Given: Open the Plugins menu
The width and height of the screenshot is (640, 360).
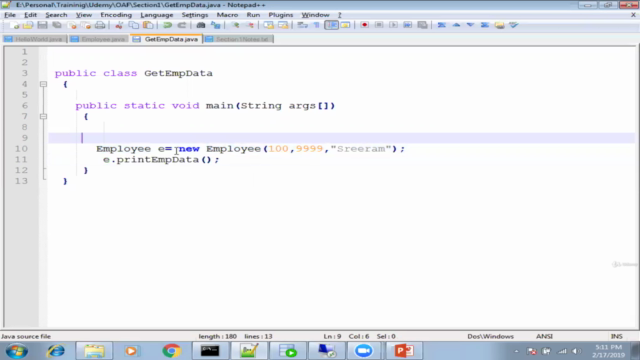Looking at the screenshot, I should (x=281, y=15).
